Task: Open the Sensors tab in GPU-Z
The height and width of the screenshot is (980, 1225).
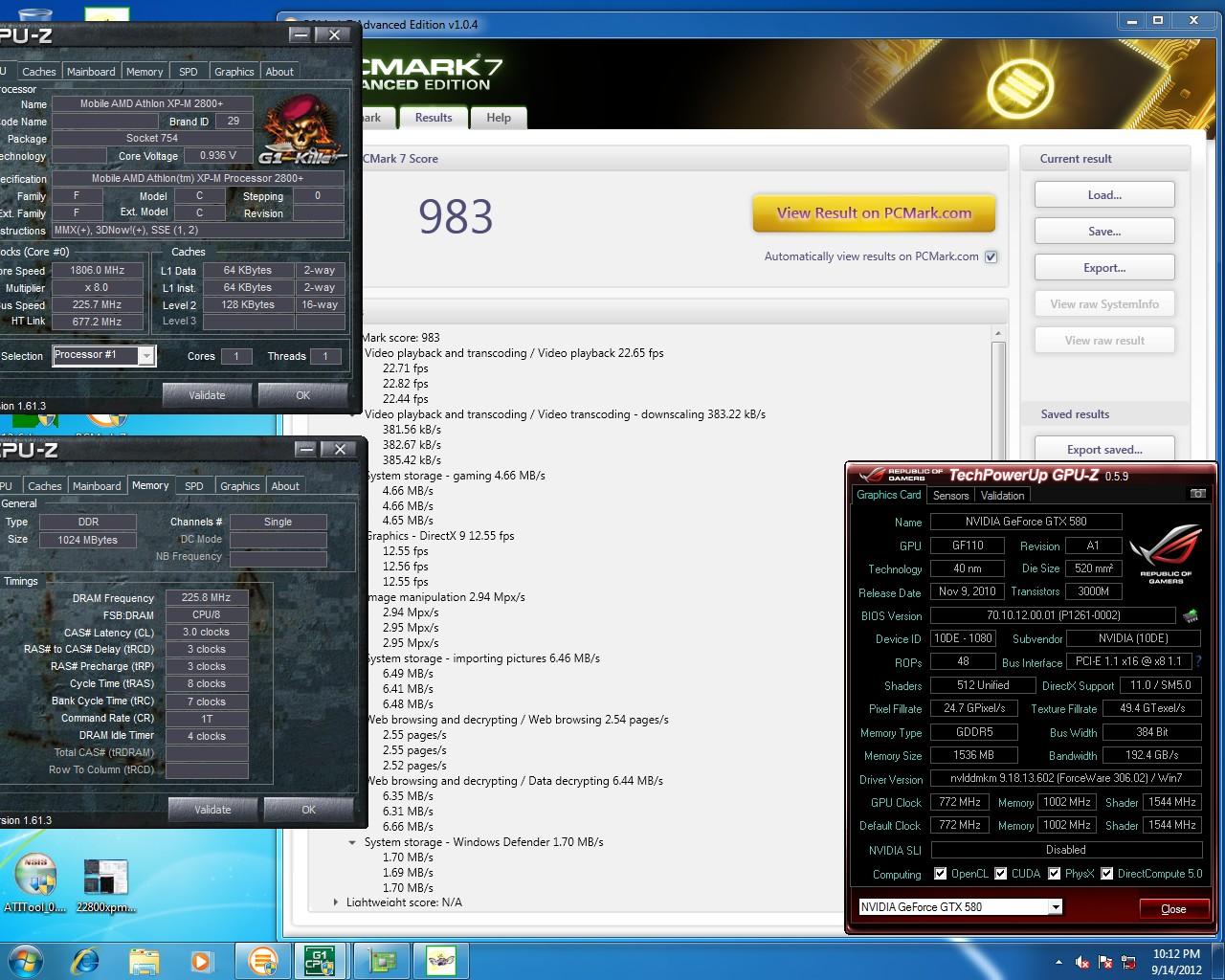Action: coord(950,496)
